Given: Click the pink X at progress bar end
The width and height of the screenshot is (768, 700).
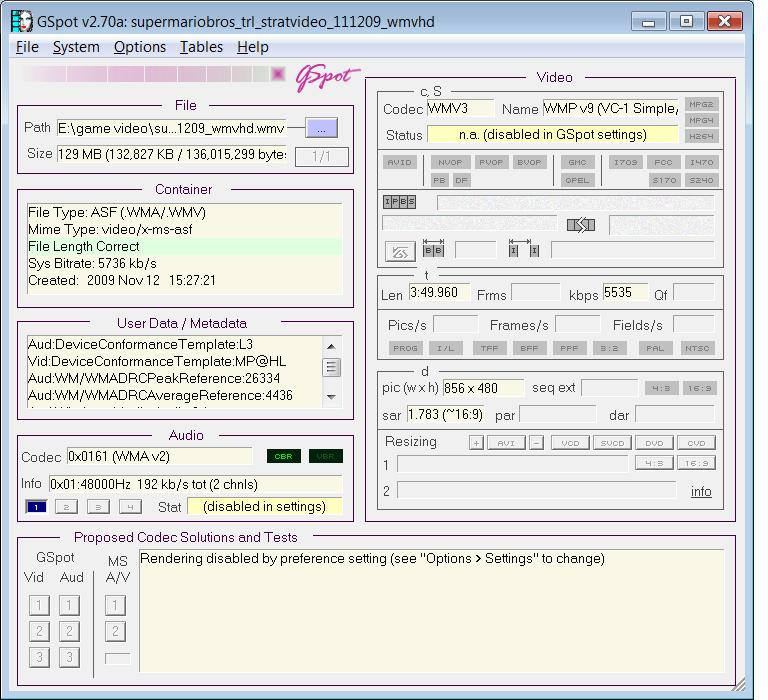Looking at the screenshot, I should tap(278, 74).
